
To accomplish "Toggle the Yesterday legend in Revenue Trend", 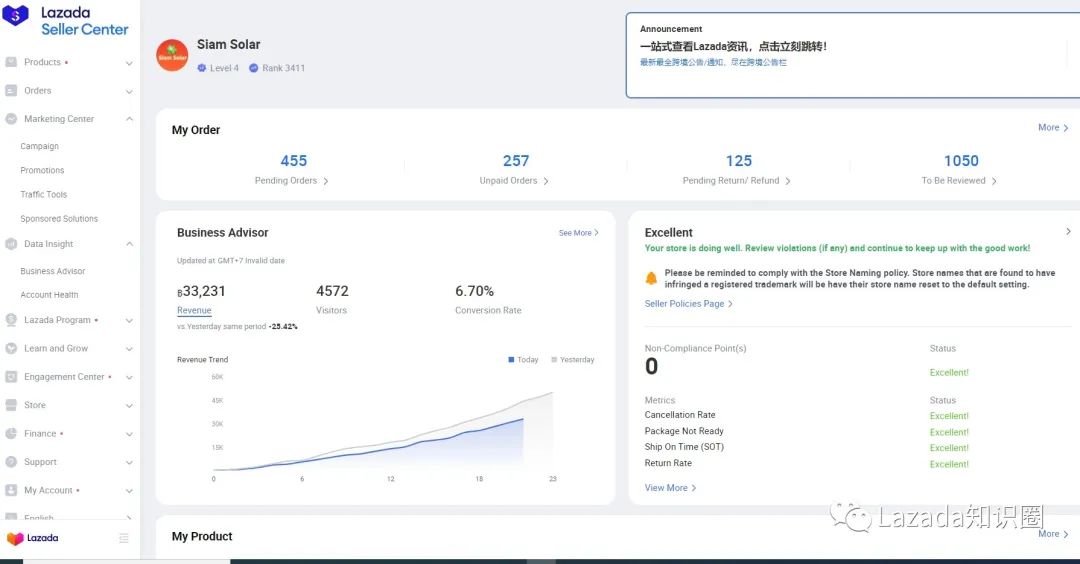I will click(x=573, y=359).
